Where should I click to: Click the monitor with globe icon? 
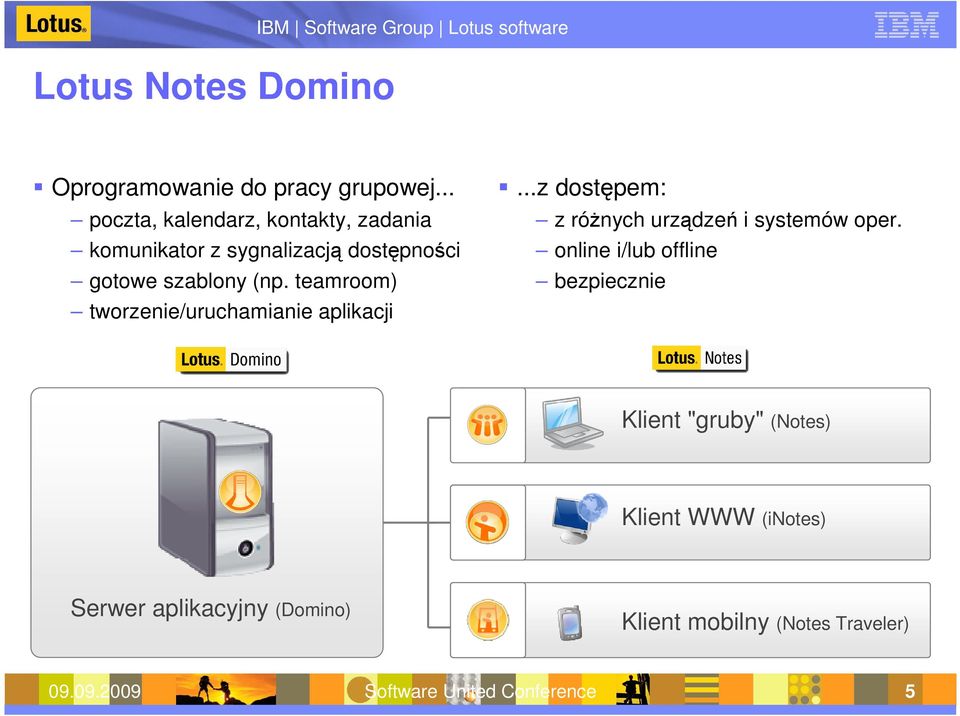coord(579,519)
